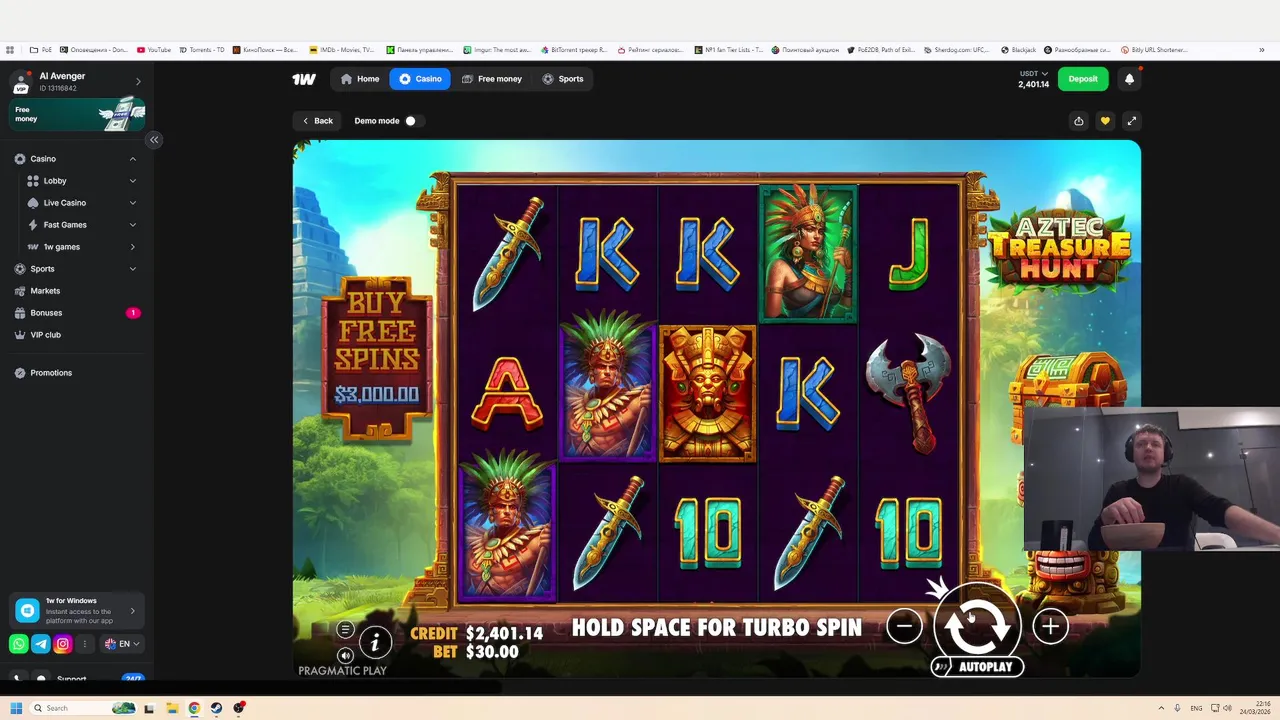The image size is (1280, 720).
Task: Toggle the Demo mode switch
Action: point(413,121)
